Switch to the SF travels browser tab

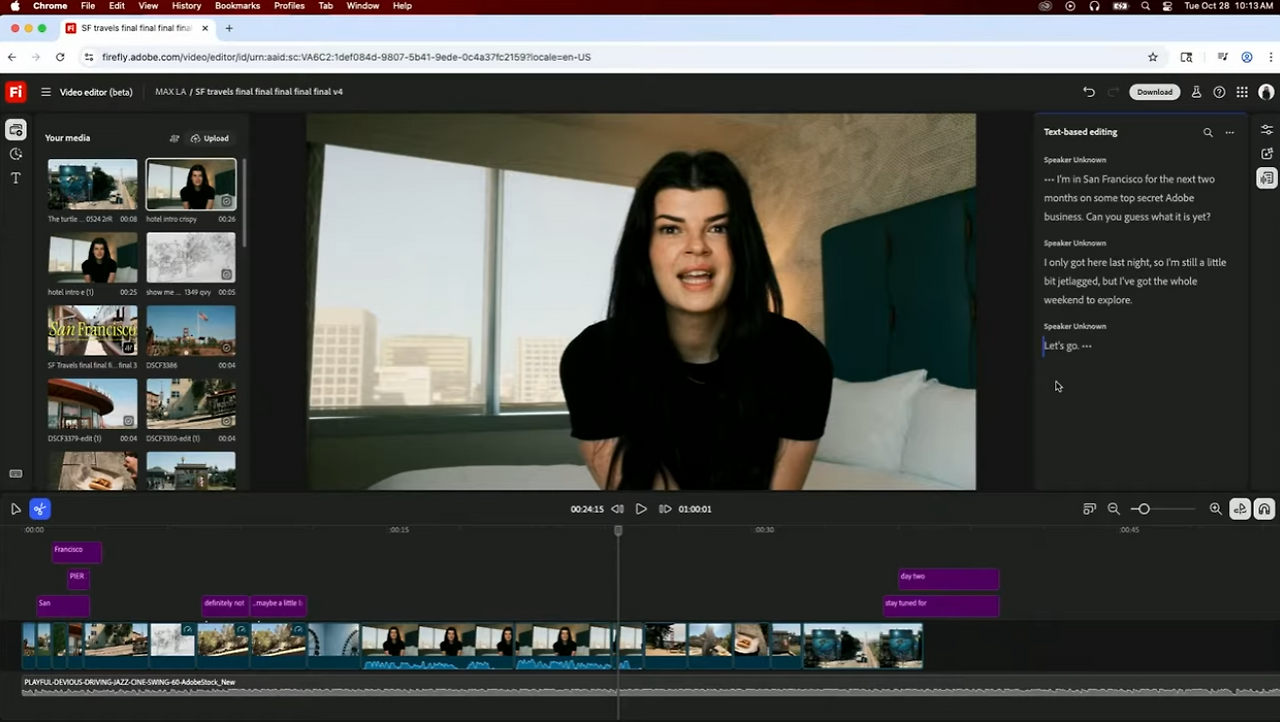[138, 28]
